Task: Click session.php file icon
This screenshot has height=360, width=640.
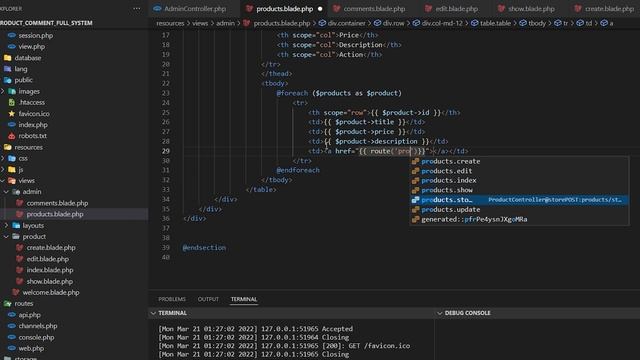Action: click(x=11, y=36)
